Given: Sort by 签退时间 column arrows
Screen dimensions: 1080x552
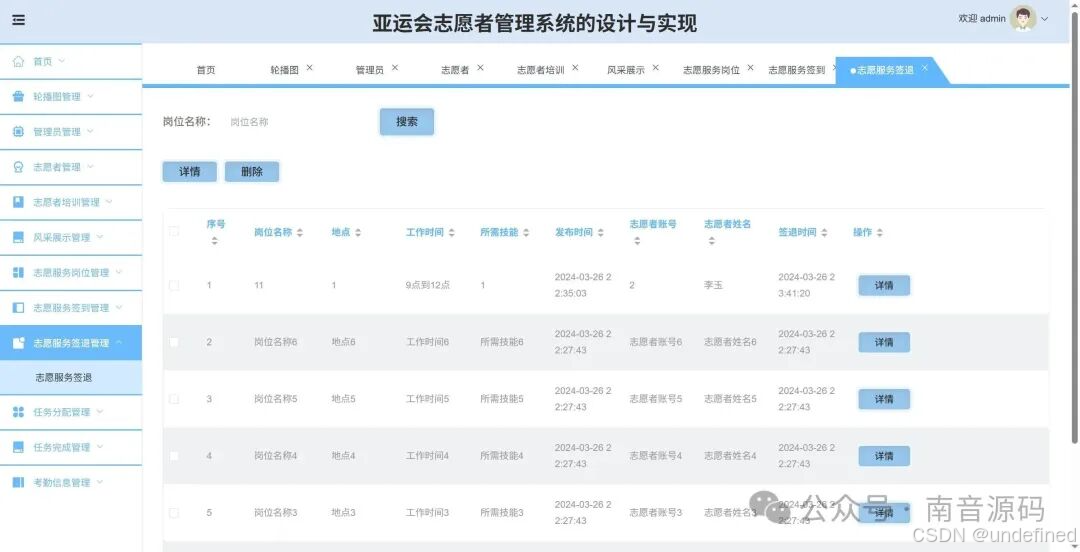Looking at the screenshot, I should tap(824, 233).
